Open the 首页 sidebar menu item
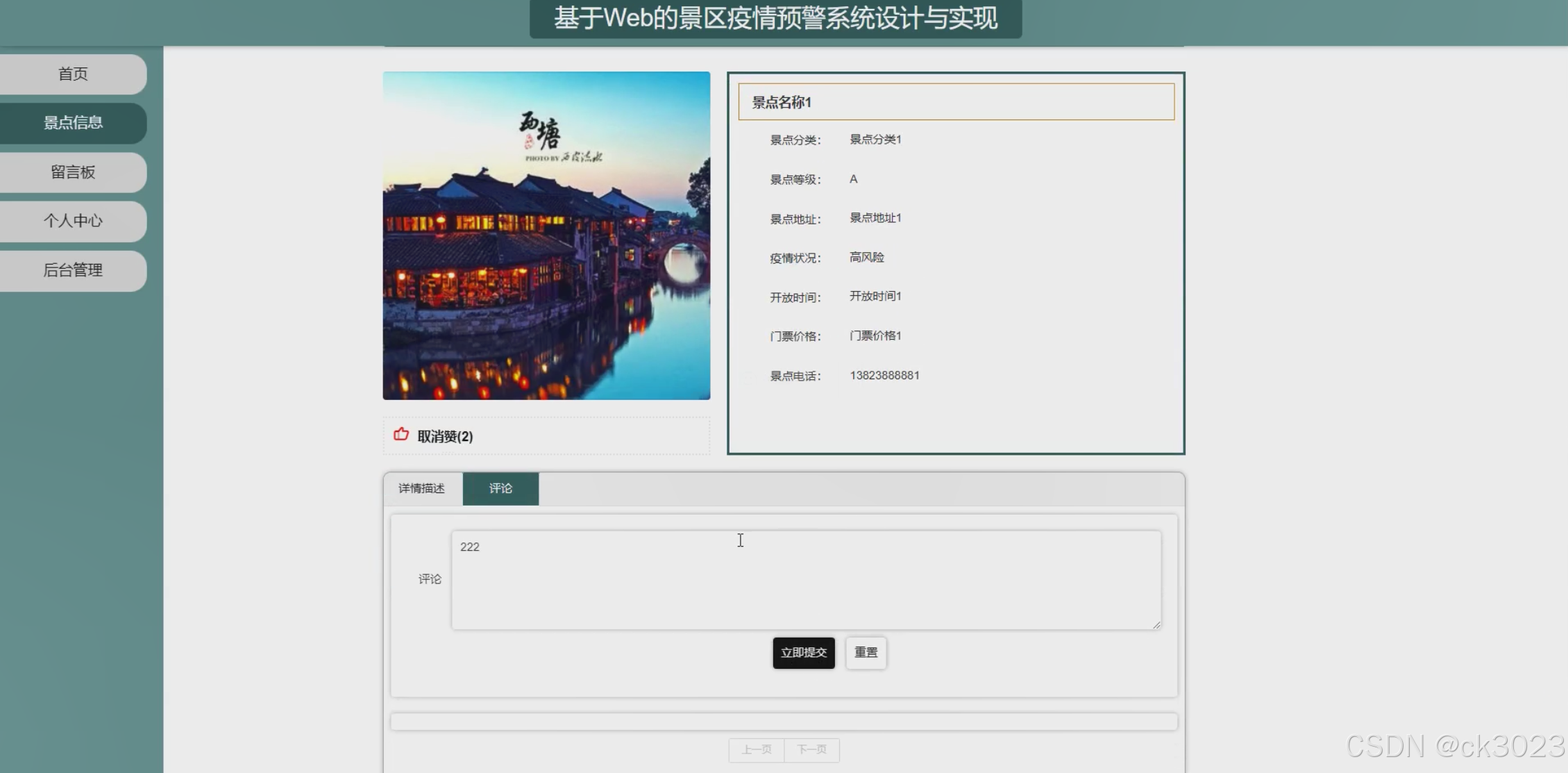This screenshot has height=773, width=1568. click(73, 74)
